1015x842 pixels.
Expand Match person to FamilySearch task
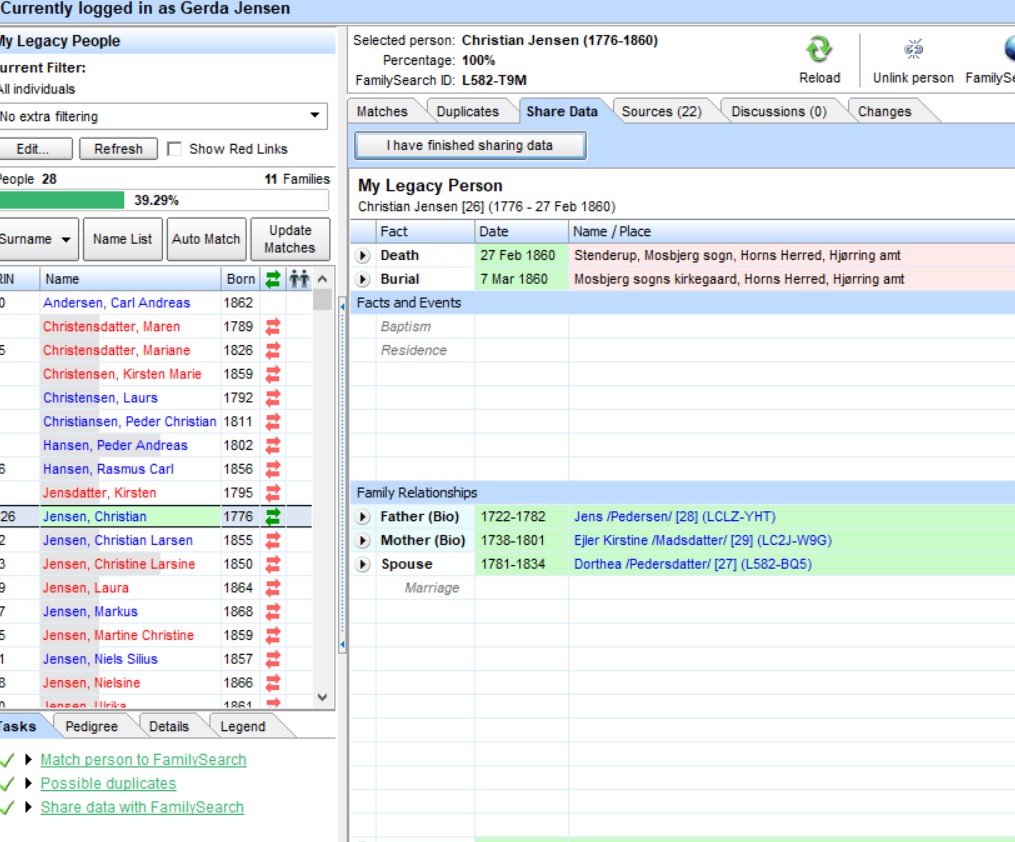pos(28,759)
